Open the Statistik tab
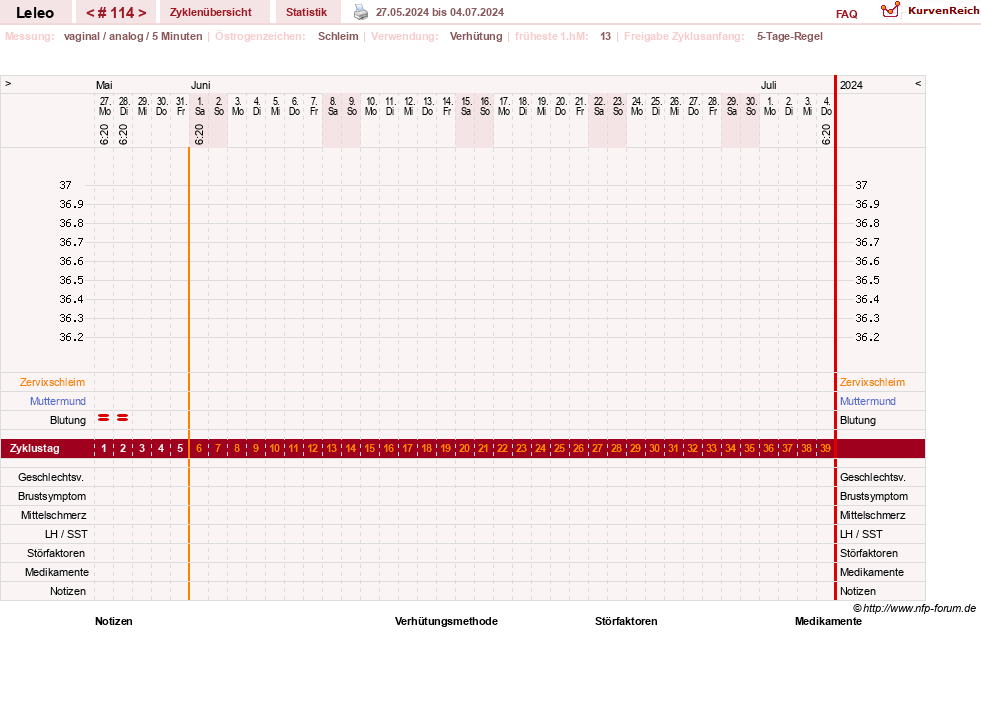 pos(307,13)
